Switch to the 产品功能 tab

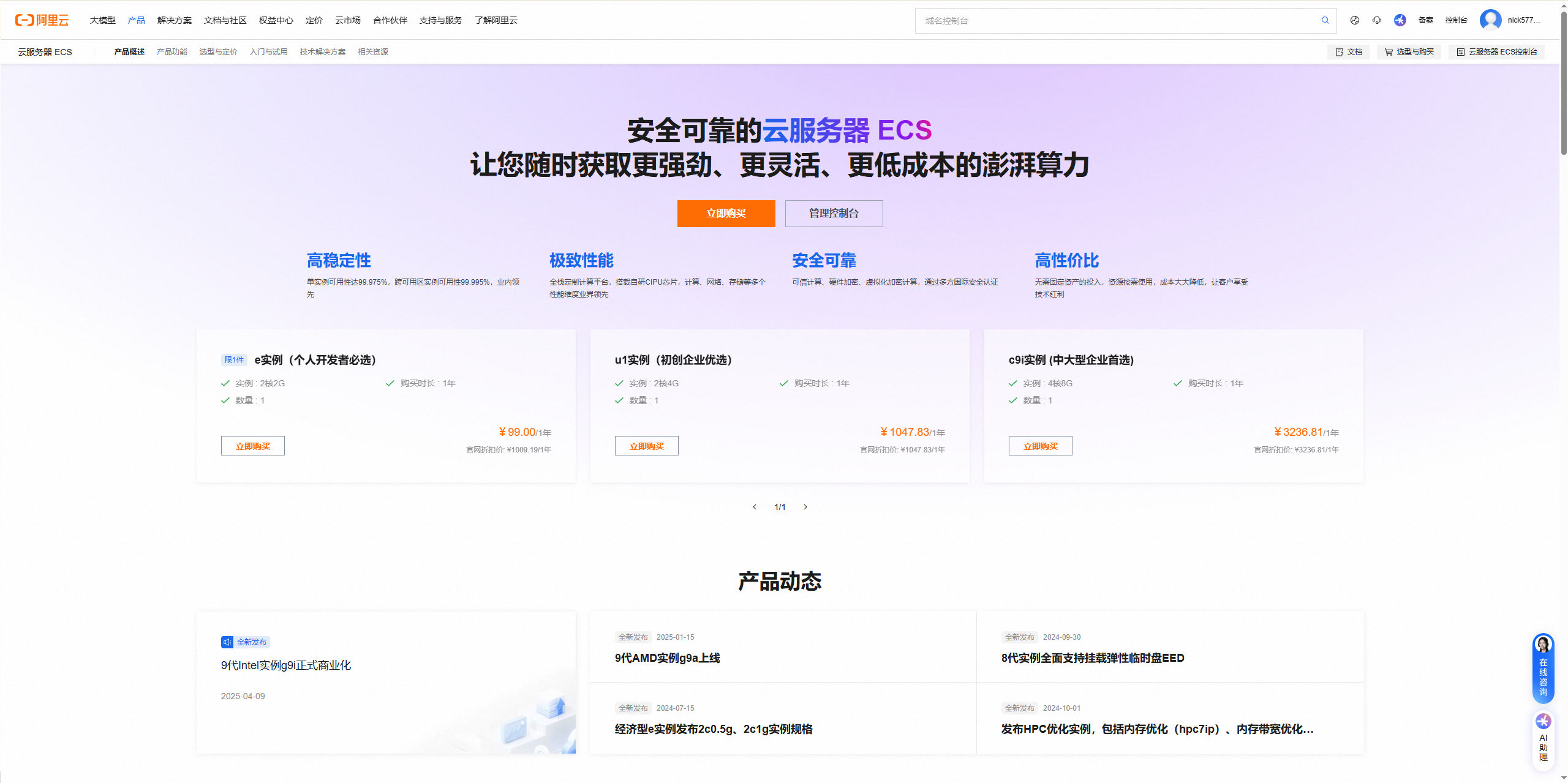(x=171, y=52)
